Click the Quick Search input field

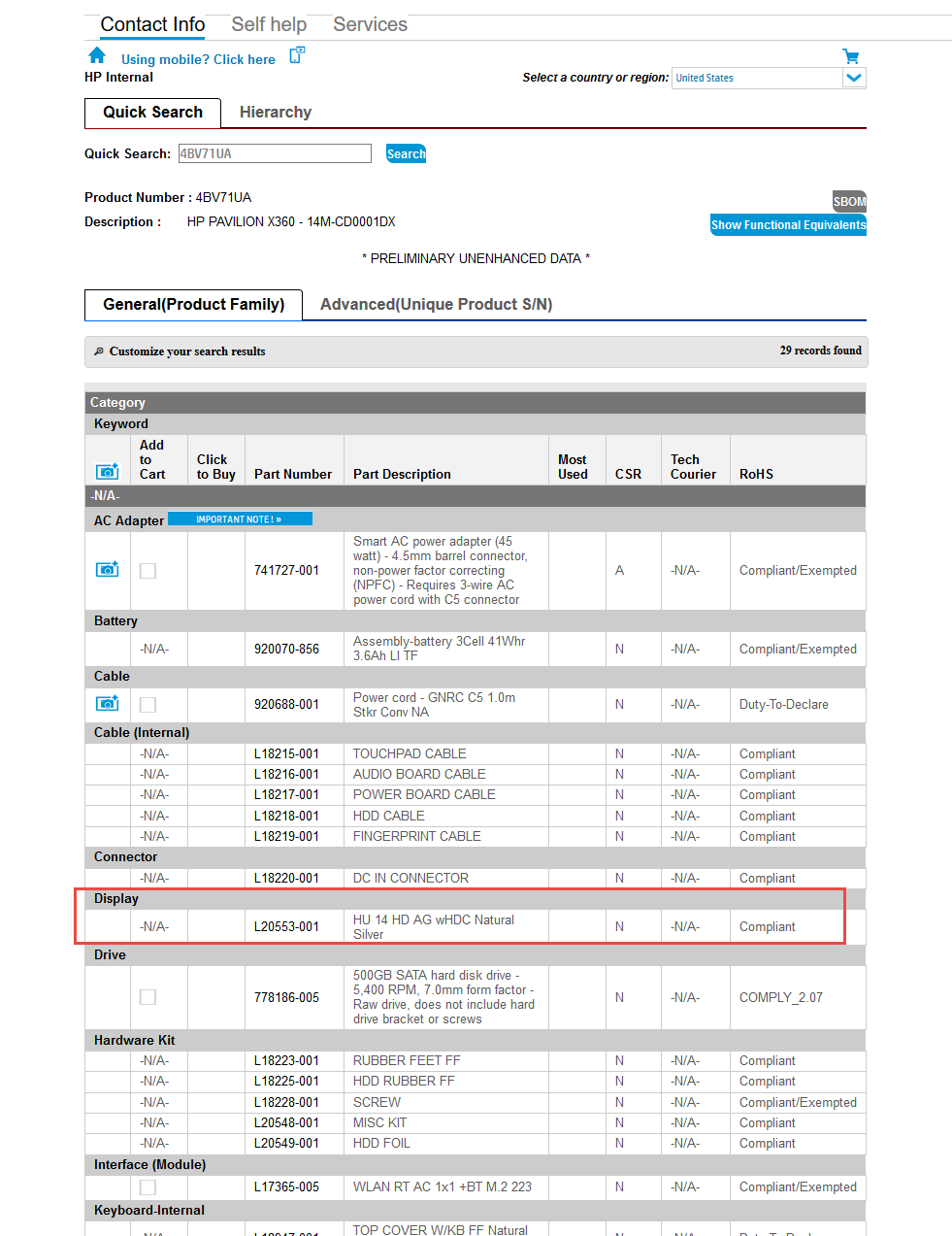tap(275, 153)
